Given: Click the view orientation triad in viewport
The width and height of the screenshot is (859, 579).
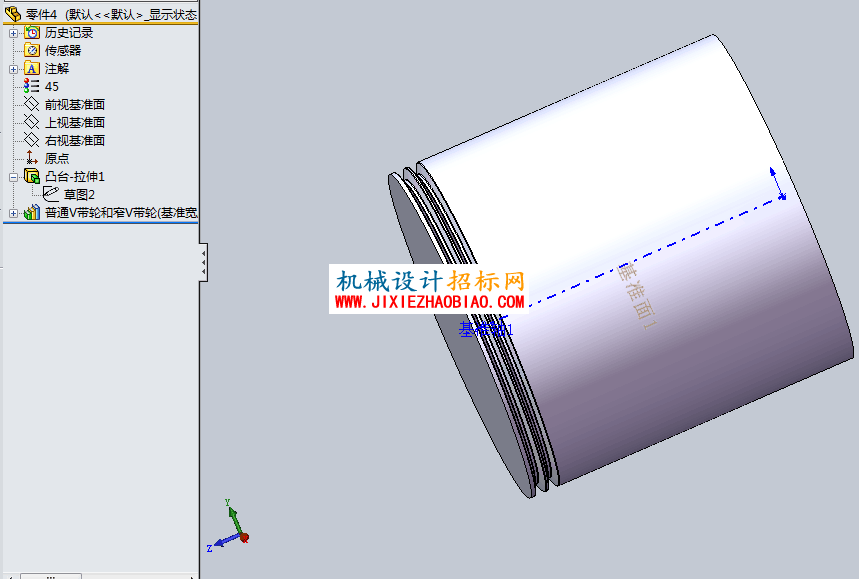Looking at the screenshot, I should [229, 526].
